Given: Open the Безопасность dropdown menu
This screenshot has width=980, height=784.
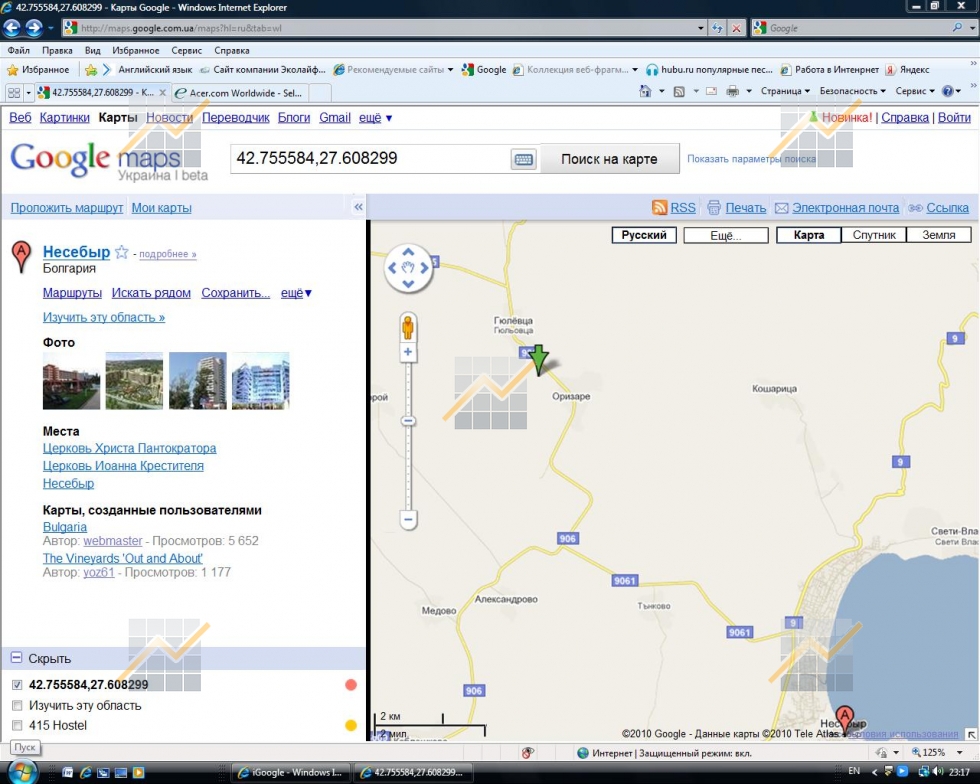Looking at the screenshot, I should 852,91.
